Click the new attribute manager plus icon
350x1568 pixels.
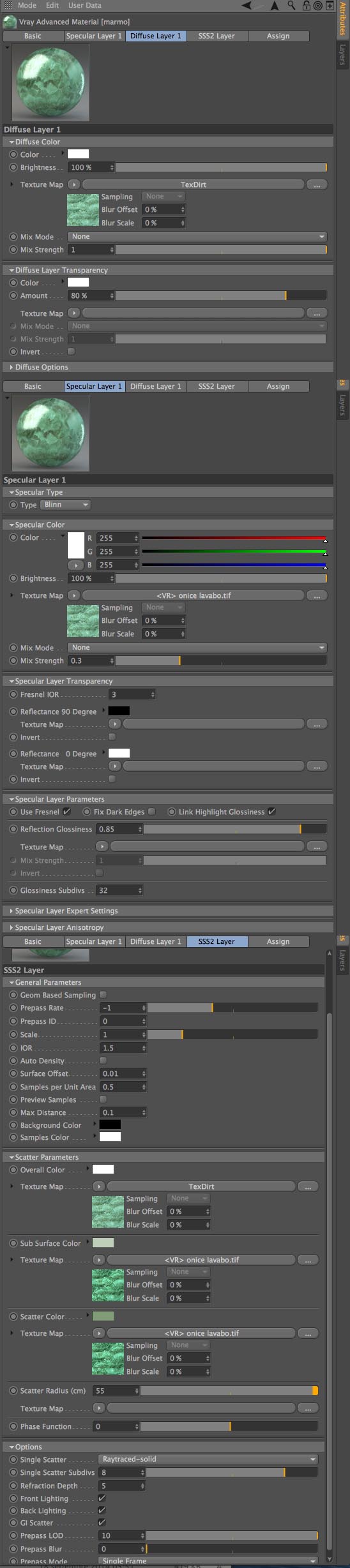(x=330, y=5)
